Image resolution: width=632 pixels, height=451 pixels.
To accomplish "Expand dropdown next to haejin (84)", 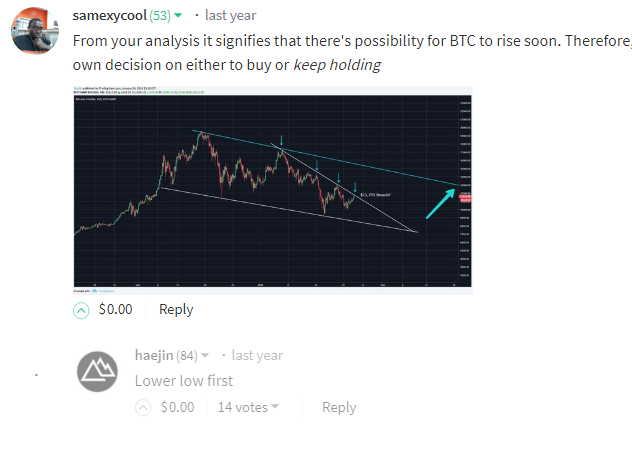I will [x=205, y=355].
